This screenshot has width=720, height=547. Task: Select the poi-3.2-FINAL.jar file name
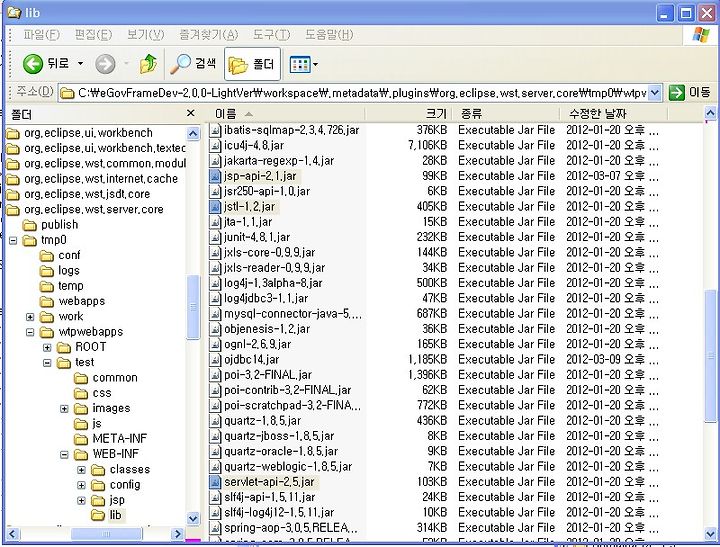pos(268,375)
